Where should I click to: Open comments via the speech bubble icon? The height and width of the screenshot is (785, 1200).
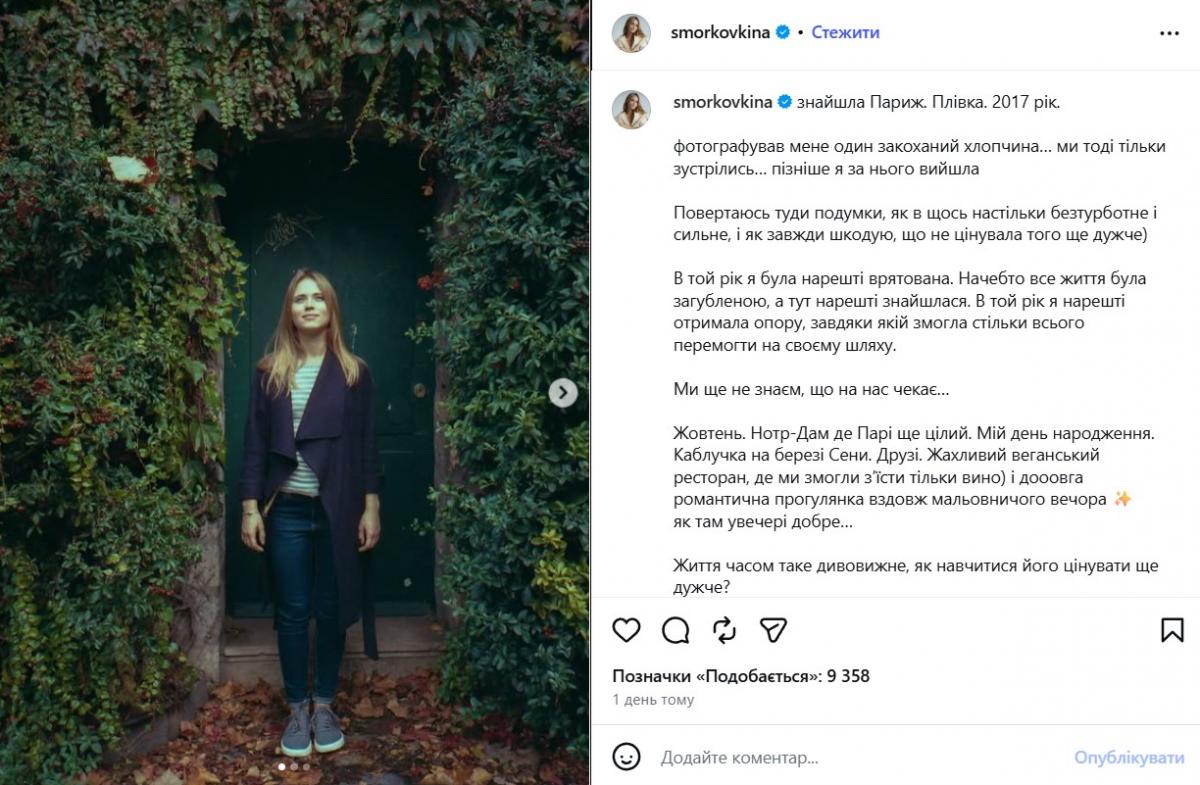coord(676,630)
